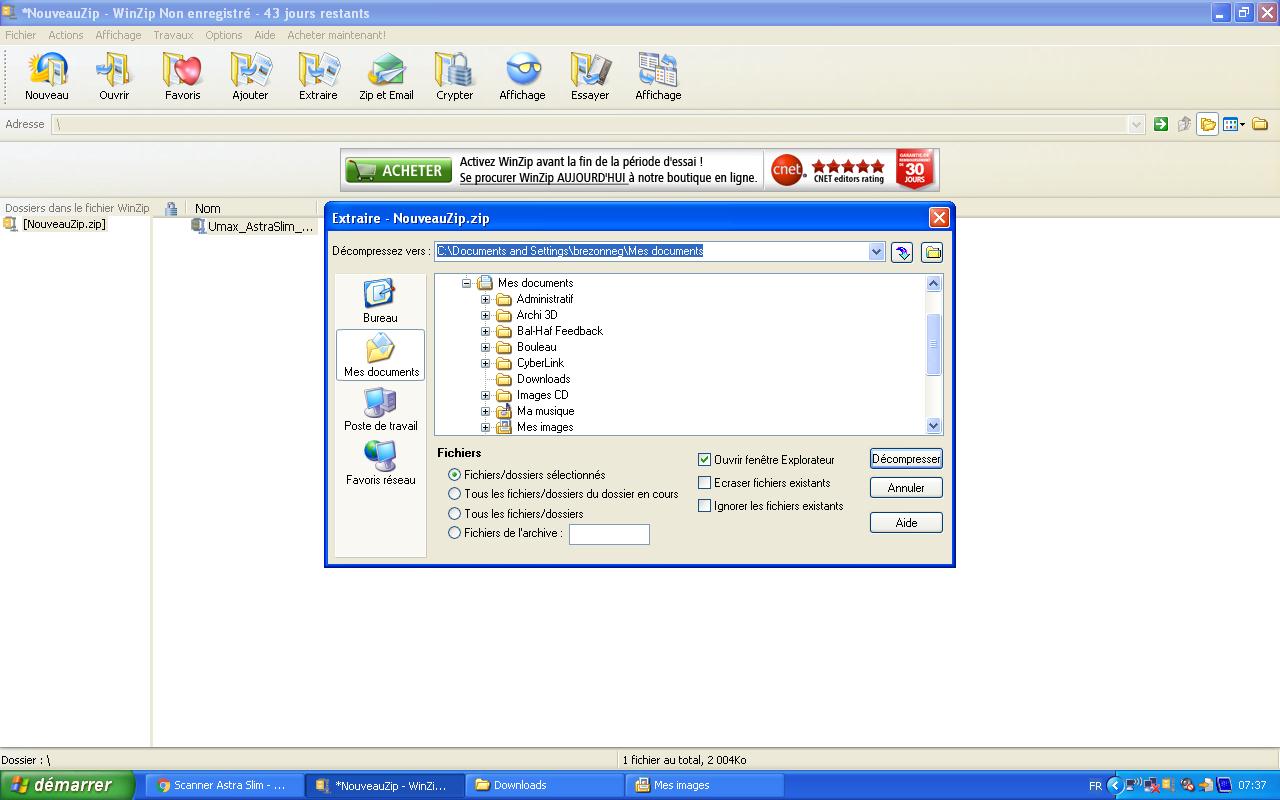The image size is (1280, 800).
Task: Click the history icon next to the extract path
Action: 902,252
